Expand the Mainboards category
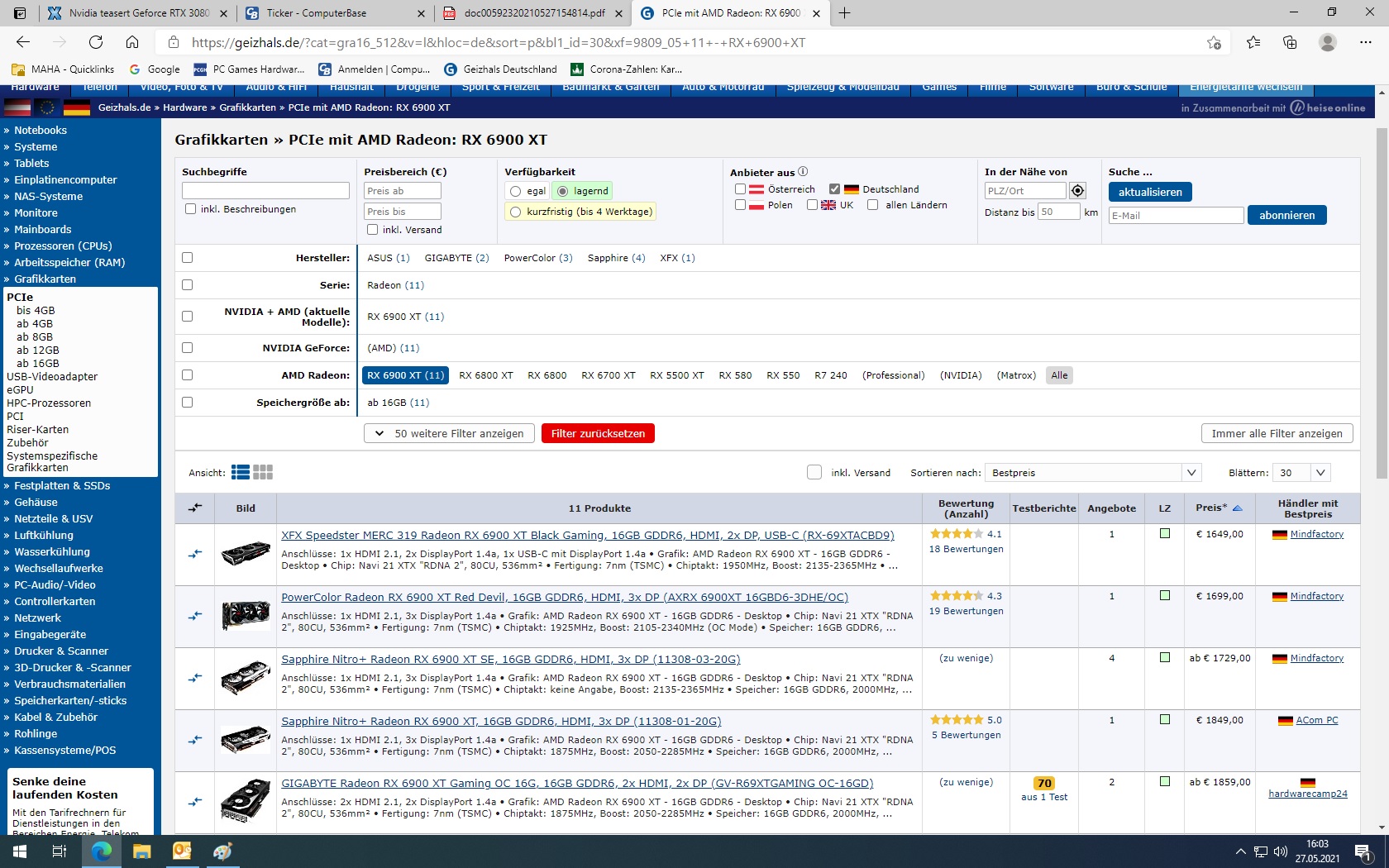 (42, 229)
